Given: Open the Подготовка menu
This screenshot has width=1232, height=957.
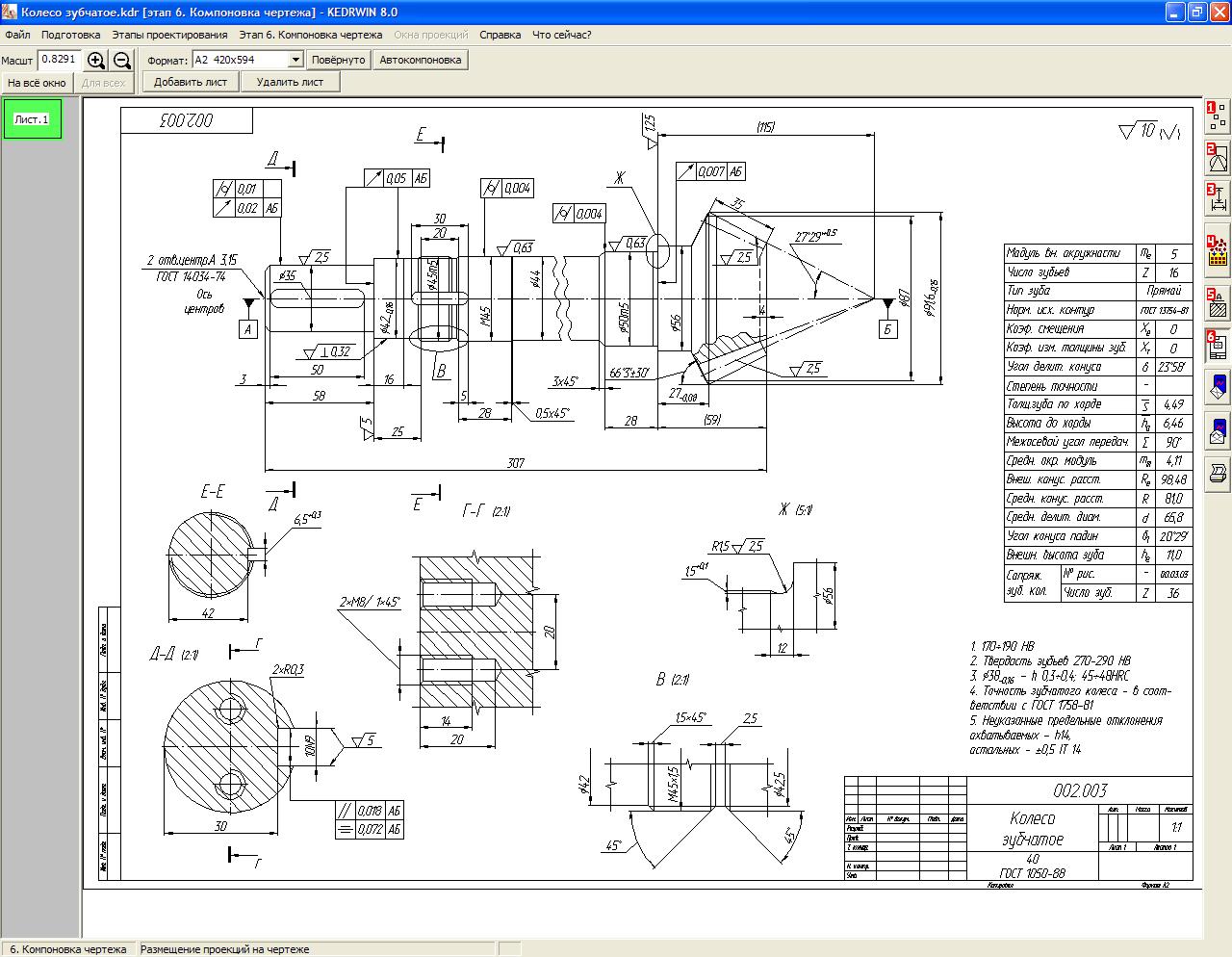Looking at the screenshot, I should tap(70, 35).
